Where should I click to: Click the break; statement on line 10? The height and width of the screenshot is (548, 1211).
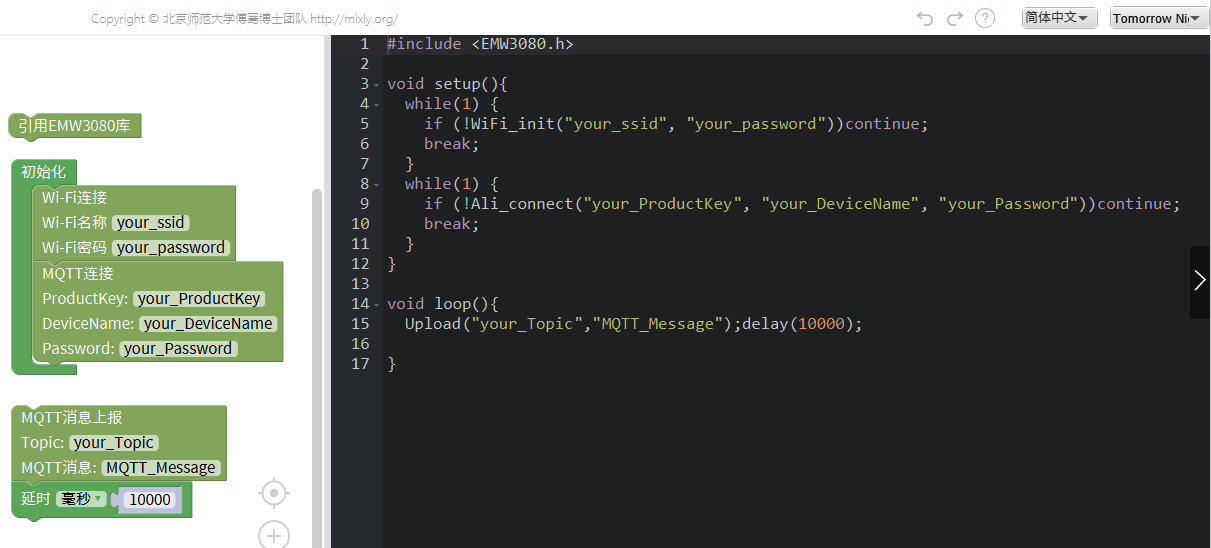point(452,224)
